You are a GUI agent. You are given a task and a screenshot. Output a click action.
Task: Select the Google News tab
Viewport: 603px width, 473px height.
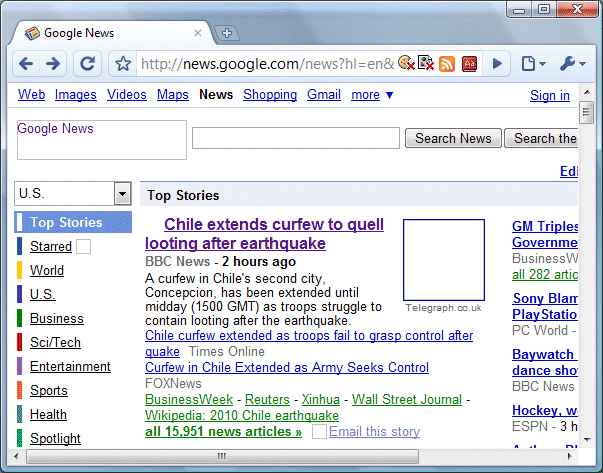click(x=112, y=33)
